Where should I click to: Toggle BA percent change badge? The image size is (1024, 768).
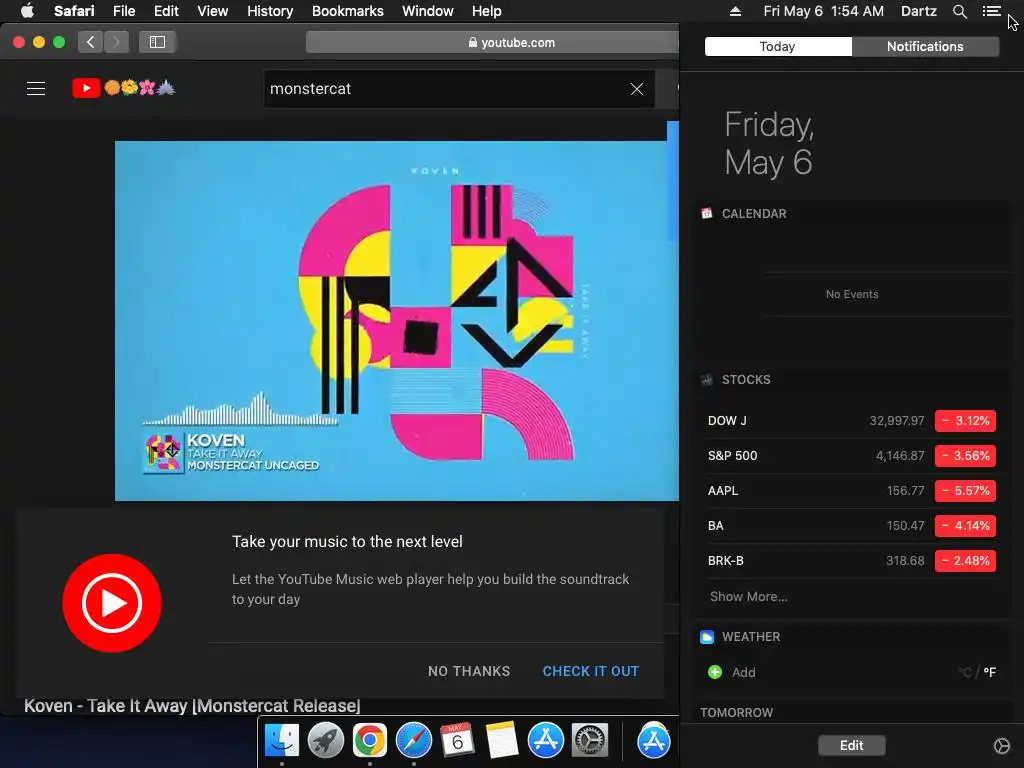pyautogui.click(x=965, y=526)
